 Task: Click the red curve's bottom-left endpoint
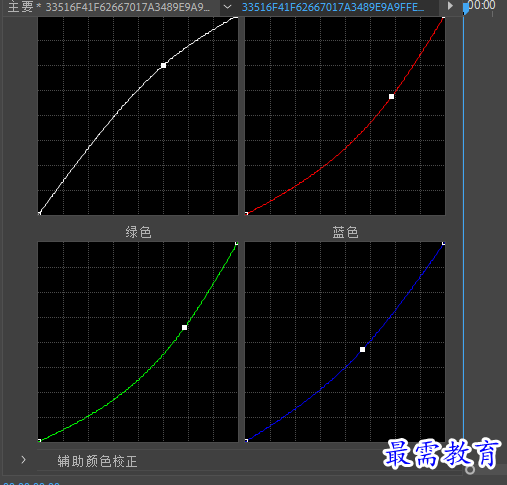tap(246, 213)
